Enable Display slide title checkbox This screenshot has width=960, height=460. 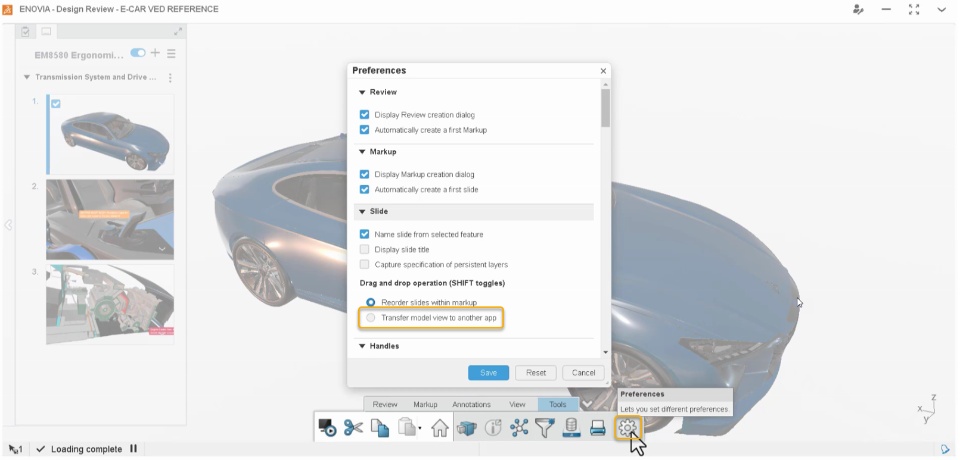click(x=365, y=249)
